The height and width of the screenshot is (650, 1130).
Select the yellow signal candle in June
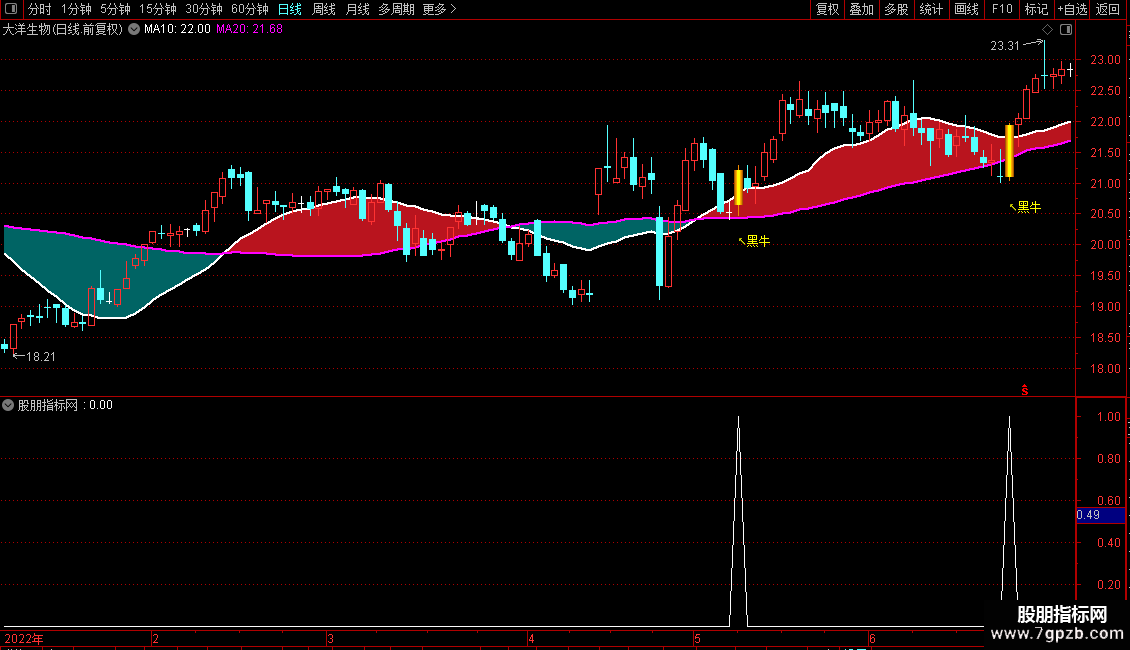coord(1009,151)
